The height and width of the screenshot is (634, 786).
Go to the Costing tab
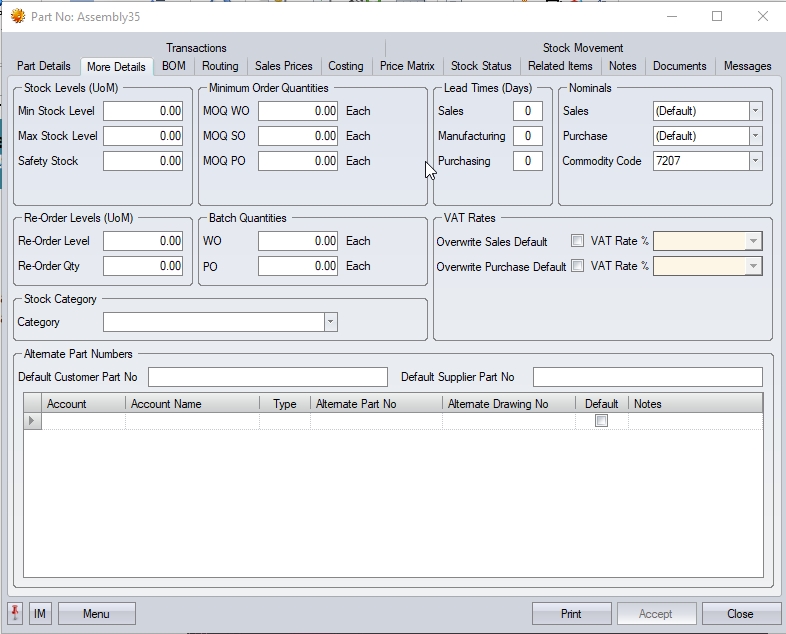(346, 66)
